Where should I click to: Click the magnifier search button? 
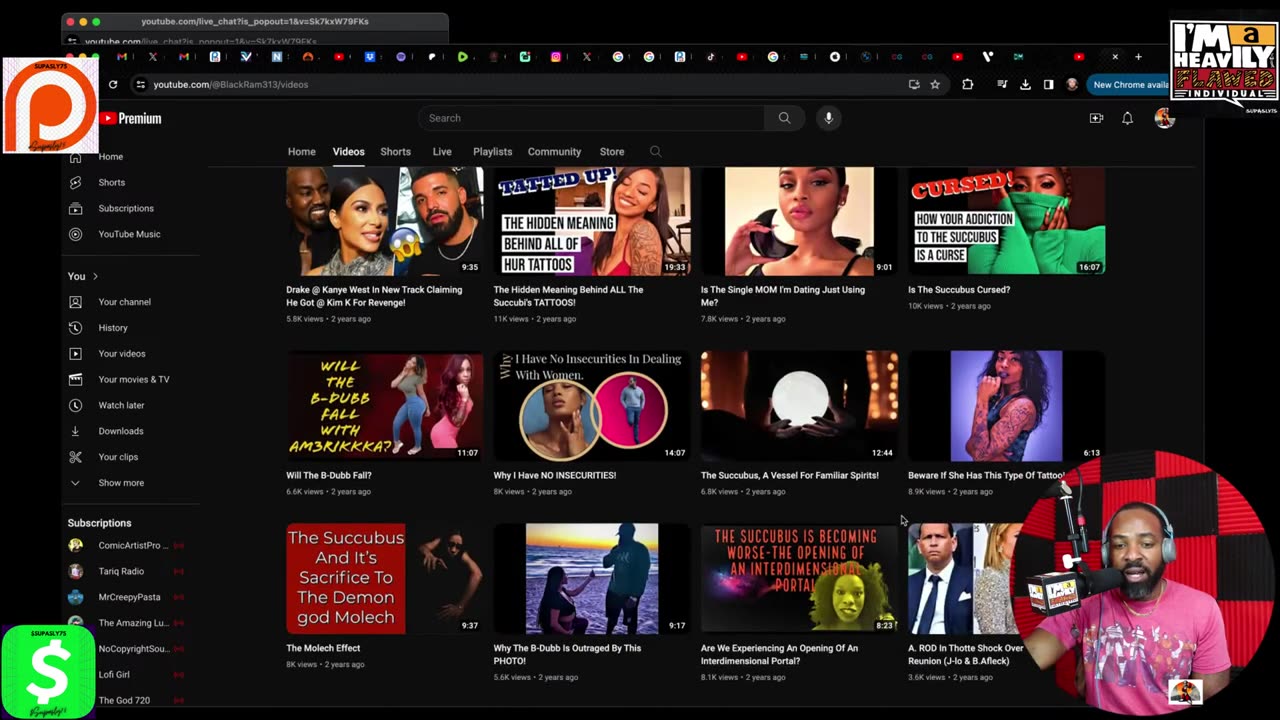(784, 118)
